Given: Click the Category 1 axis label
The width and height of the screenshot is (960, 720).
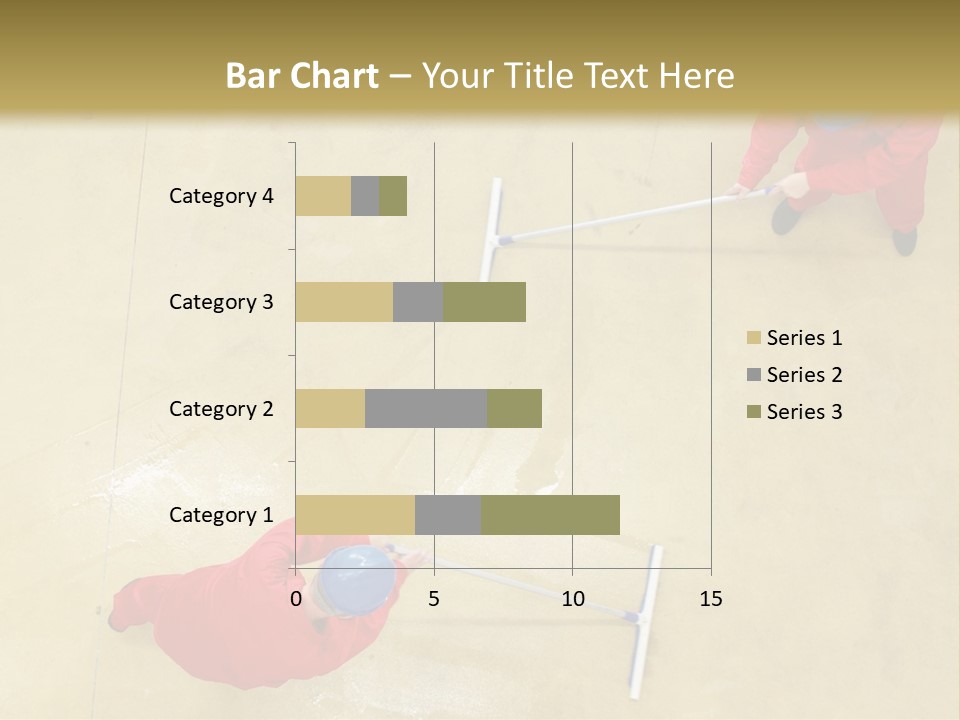Looking at the screenshot, I should coord(221,515).
